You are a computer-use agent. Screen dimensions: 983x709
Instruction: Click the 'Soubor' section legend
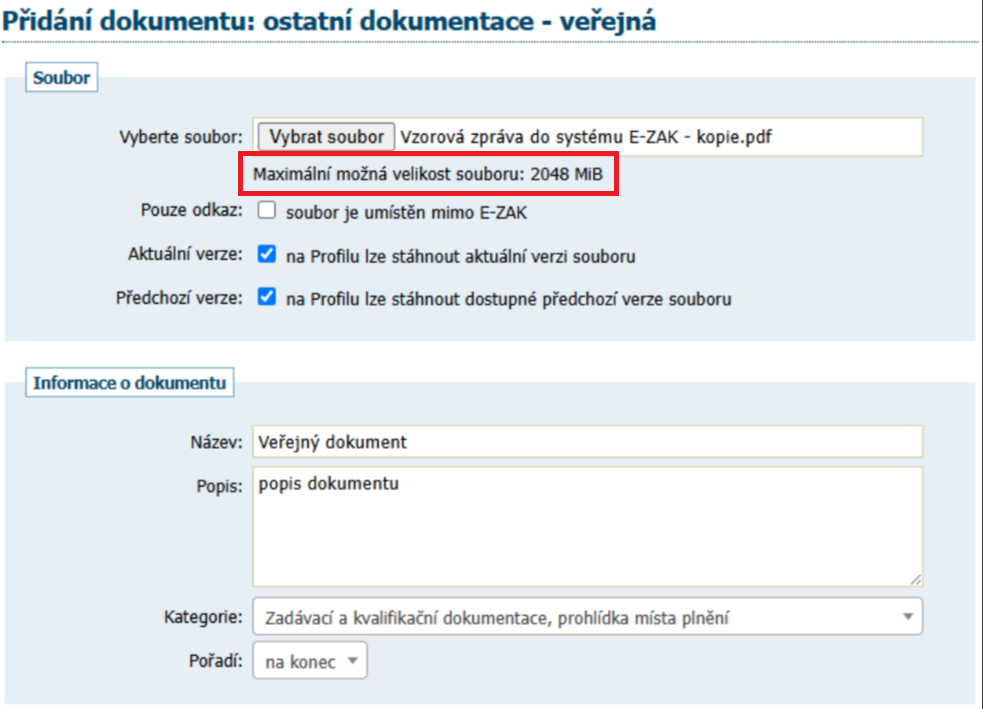point(61,77)
